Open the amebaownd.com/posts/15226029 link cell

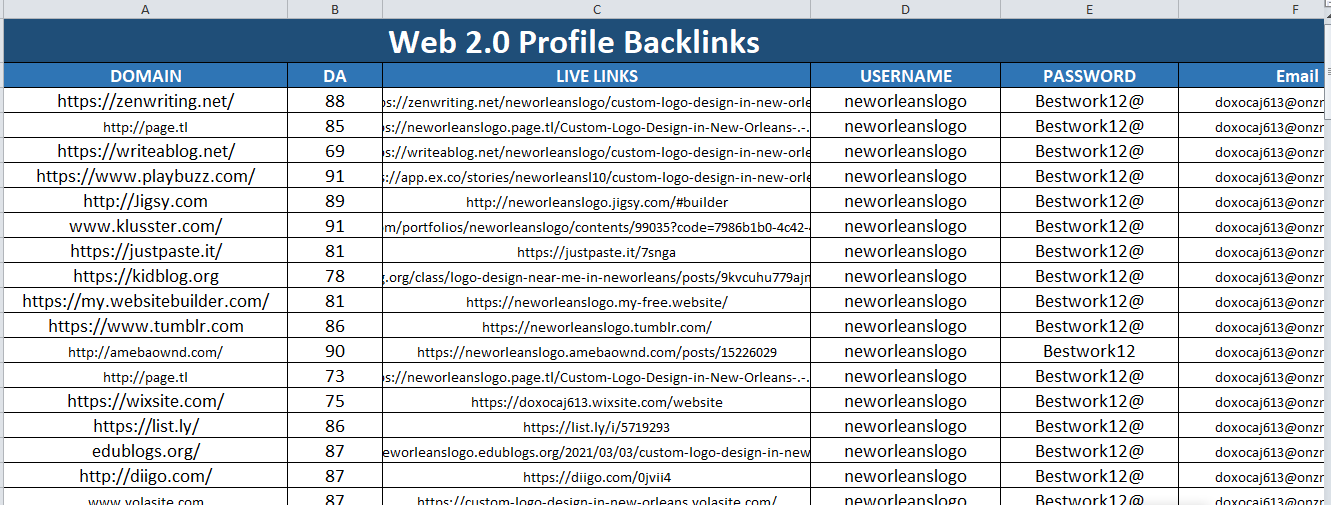coord(597,351)
